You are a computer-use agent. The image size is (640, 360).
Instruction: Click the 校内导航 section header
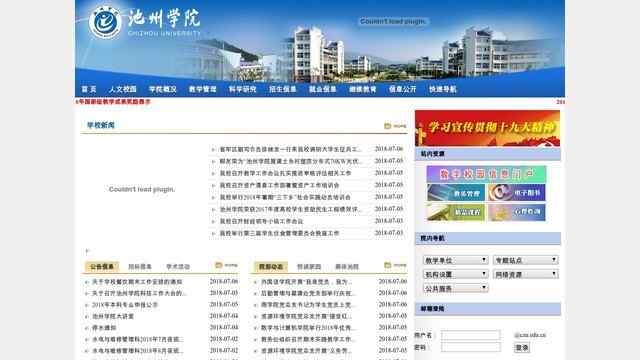pyautogui.click(x=488, y=238)
